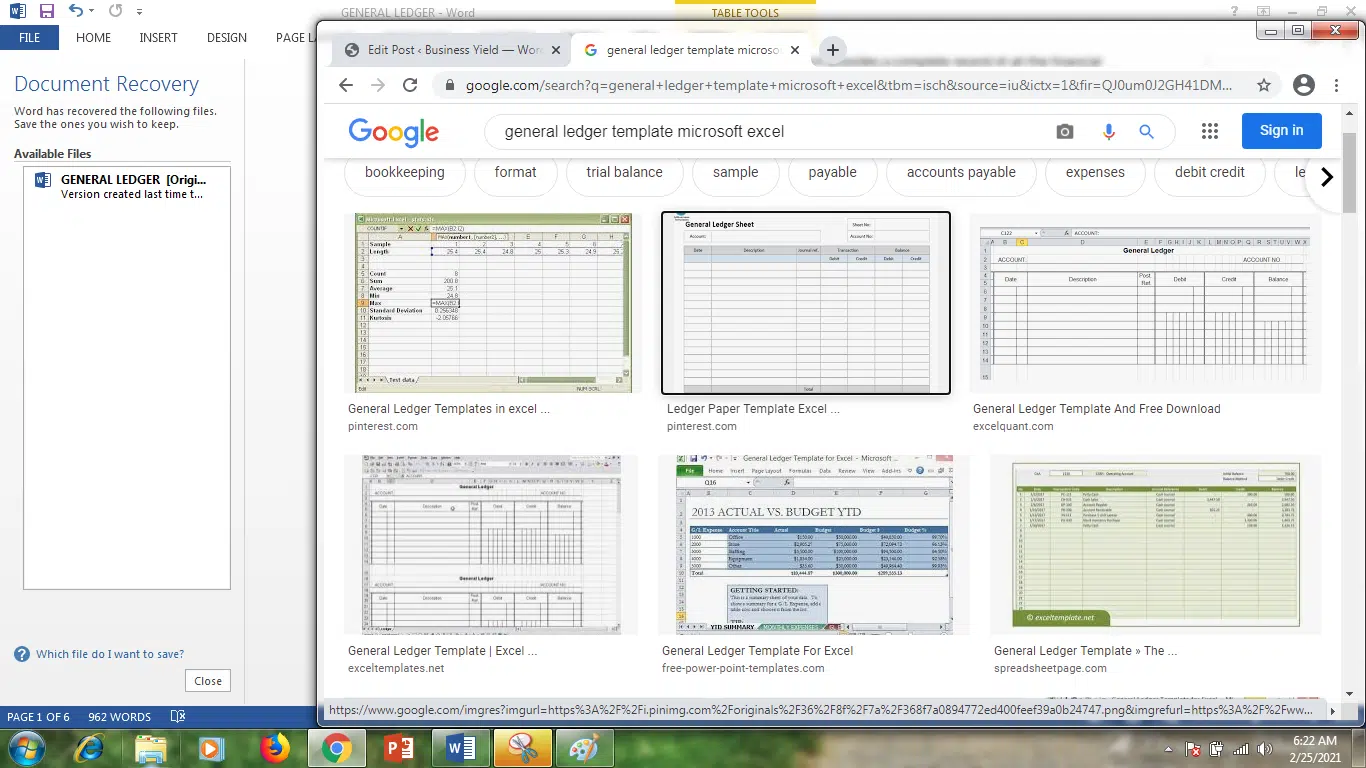
Task: Open 'Which file do I want to save?' link
Action: [110, 654]
